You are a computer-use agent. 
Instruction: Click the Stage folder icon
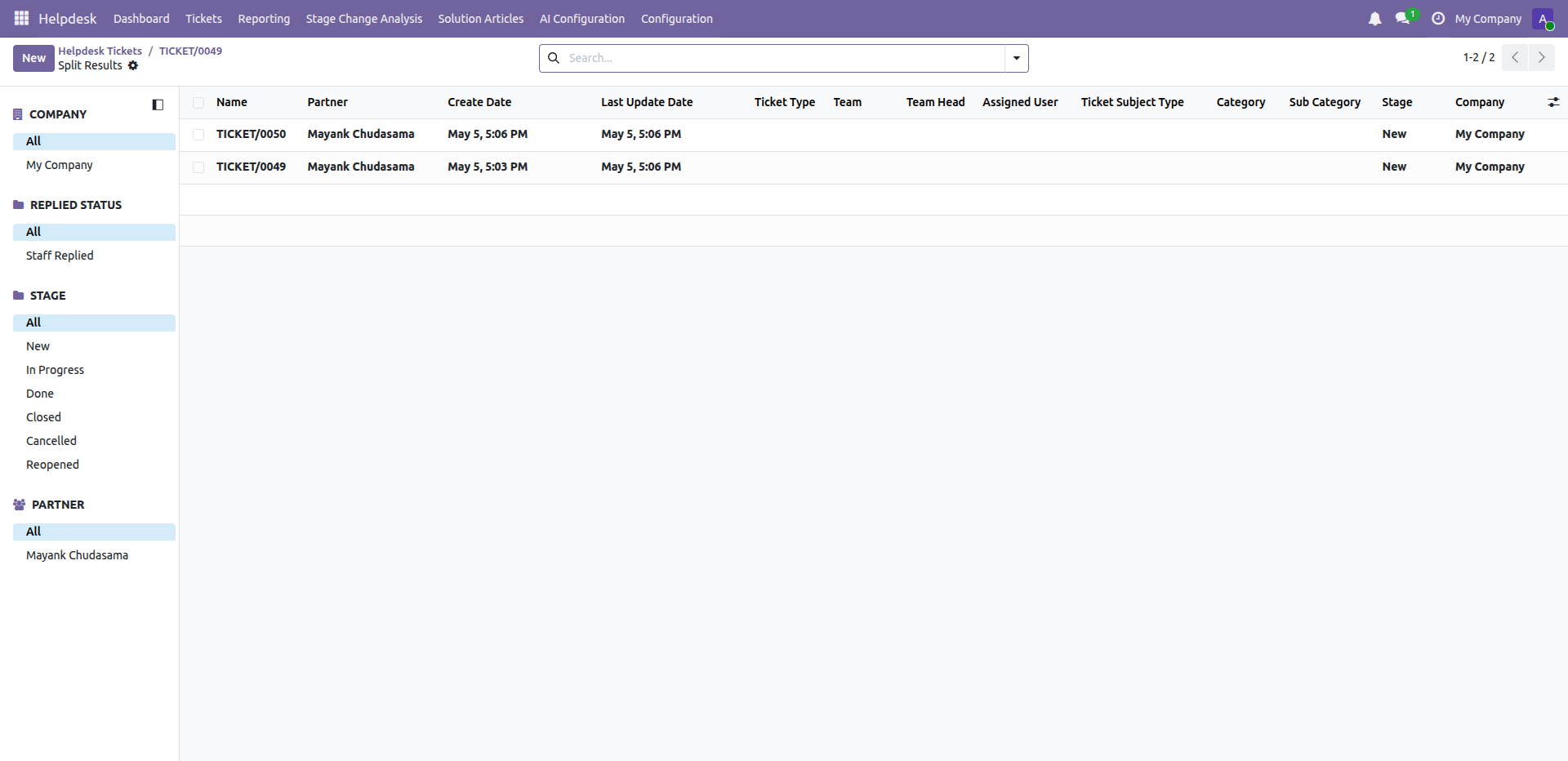19,296
